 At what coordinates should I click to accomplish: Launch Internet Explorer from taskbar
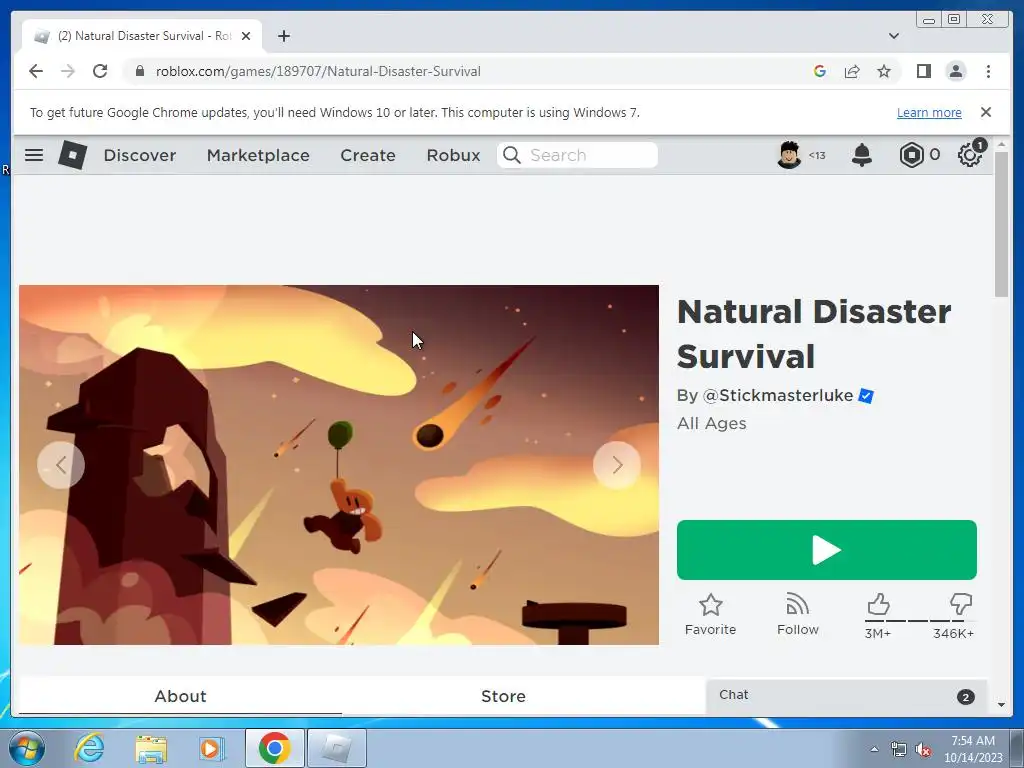pyautogui.click(x=89, y=748)
